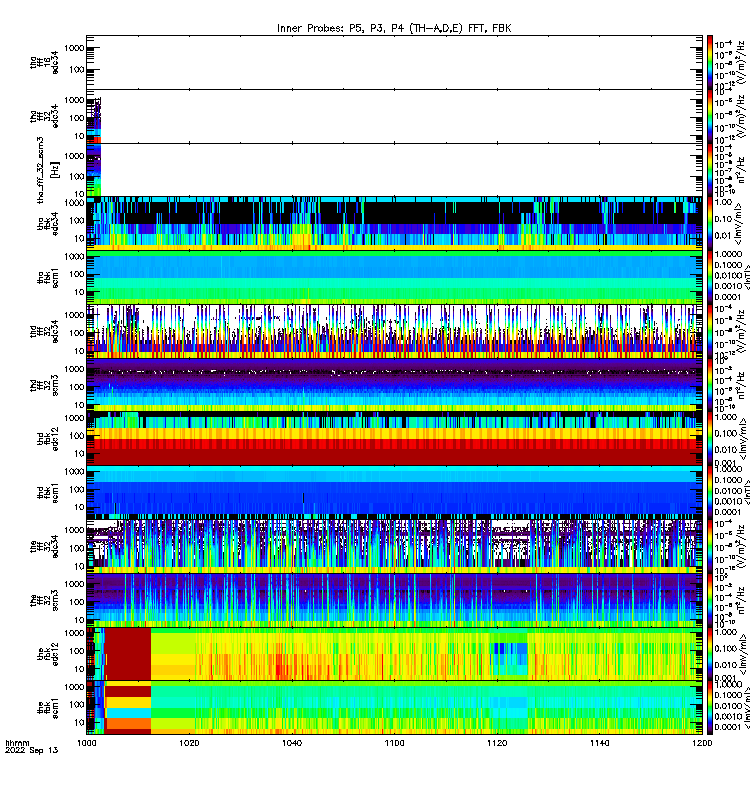The image size is (750, 800).
Task: Click the plot title "Inner Probes: P5, P3, P4"
Action: (341, 28)
